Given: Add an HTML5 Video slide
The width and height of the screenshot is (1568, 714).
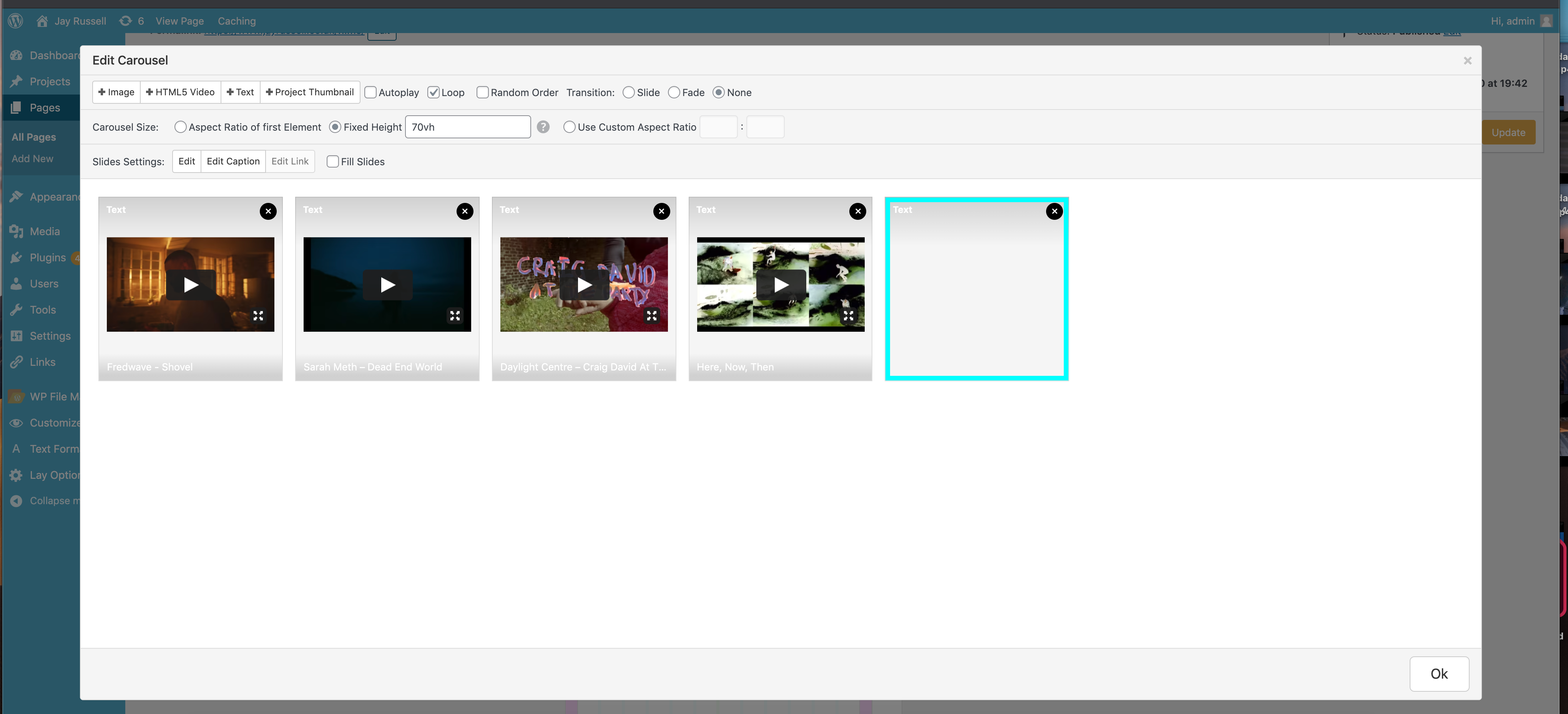Looking at the screenshot, I should click(x=180, y=92).
